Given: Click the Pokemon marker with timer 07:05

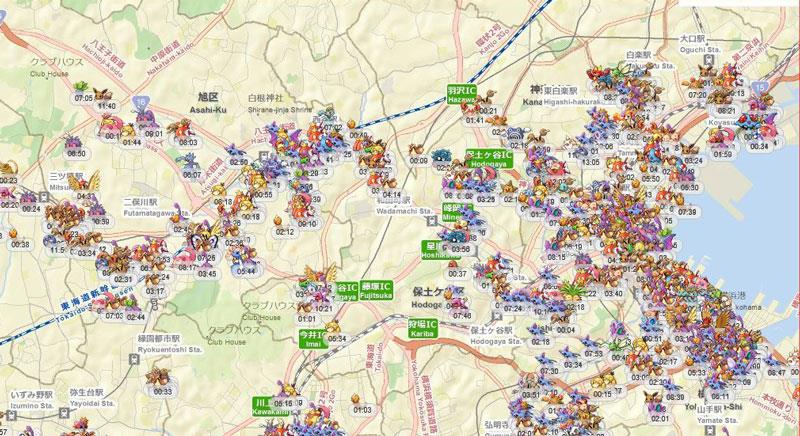Looking at the screenshot, I should pyautogui.click(x=83, y=93).
